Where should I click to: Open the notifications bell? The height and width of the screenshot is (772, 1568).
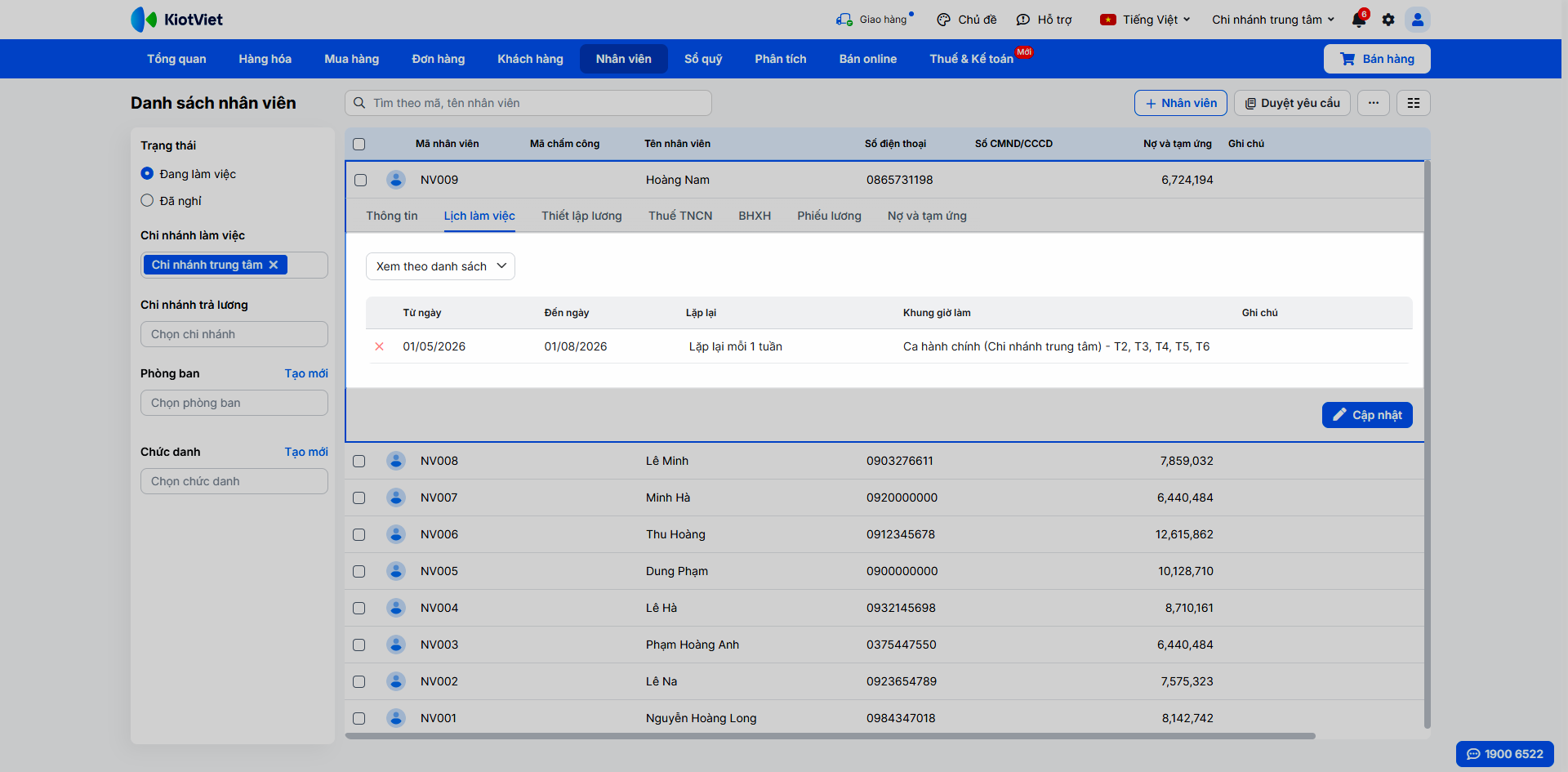click(1359, 20)
